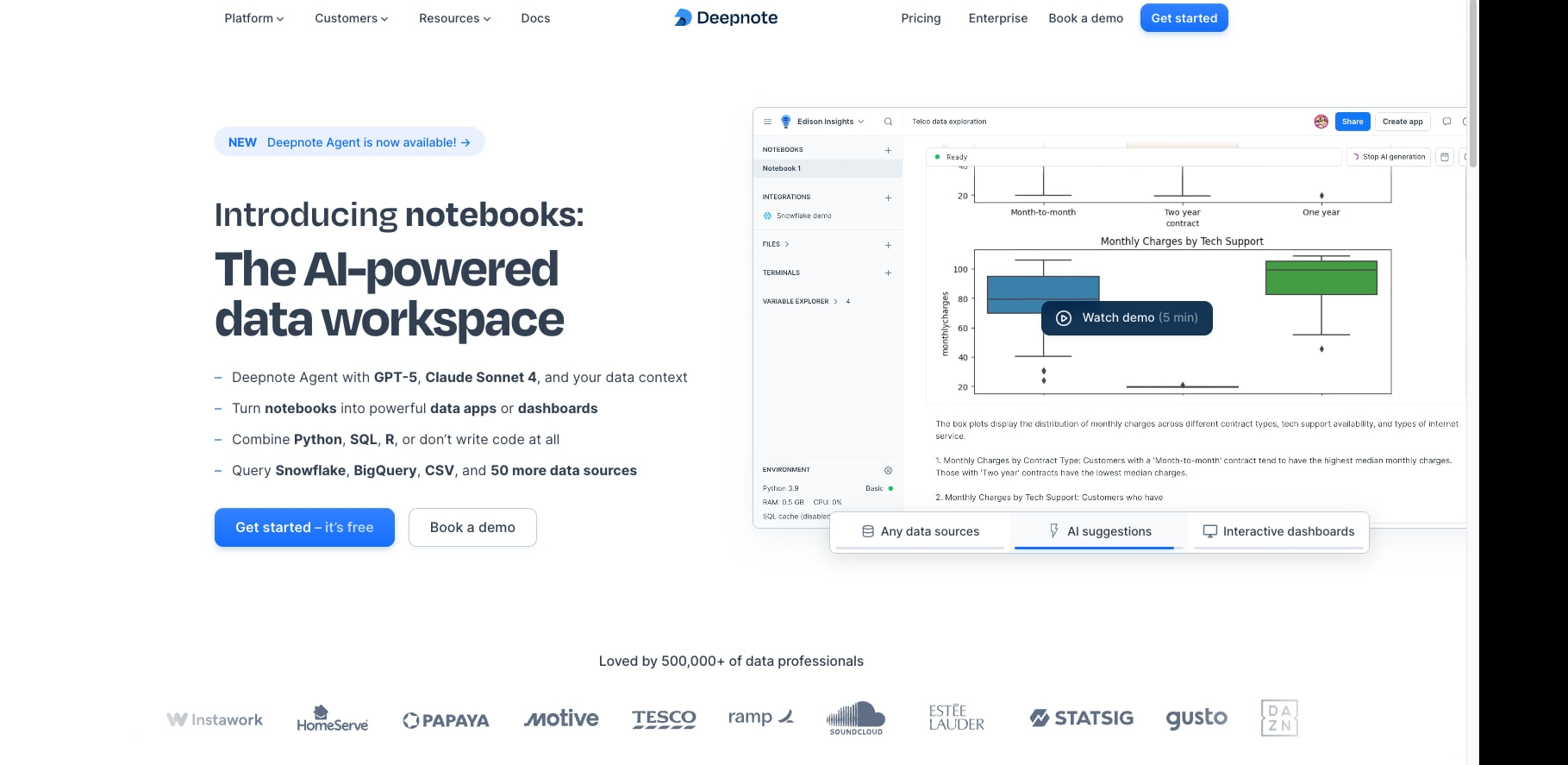This screenshot has height=765, width=1568.
Task: Click the search magnifier in the notebook sidebar
Action: tap(888, 122)
